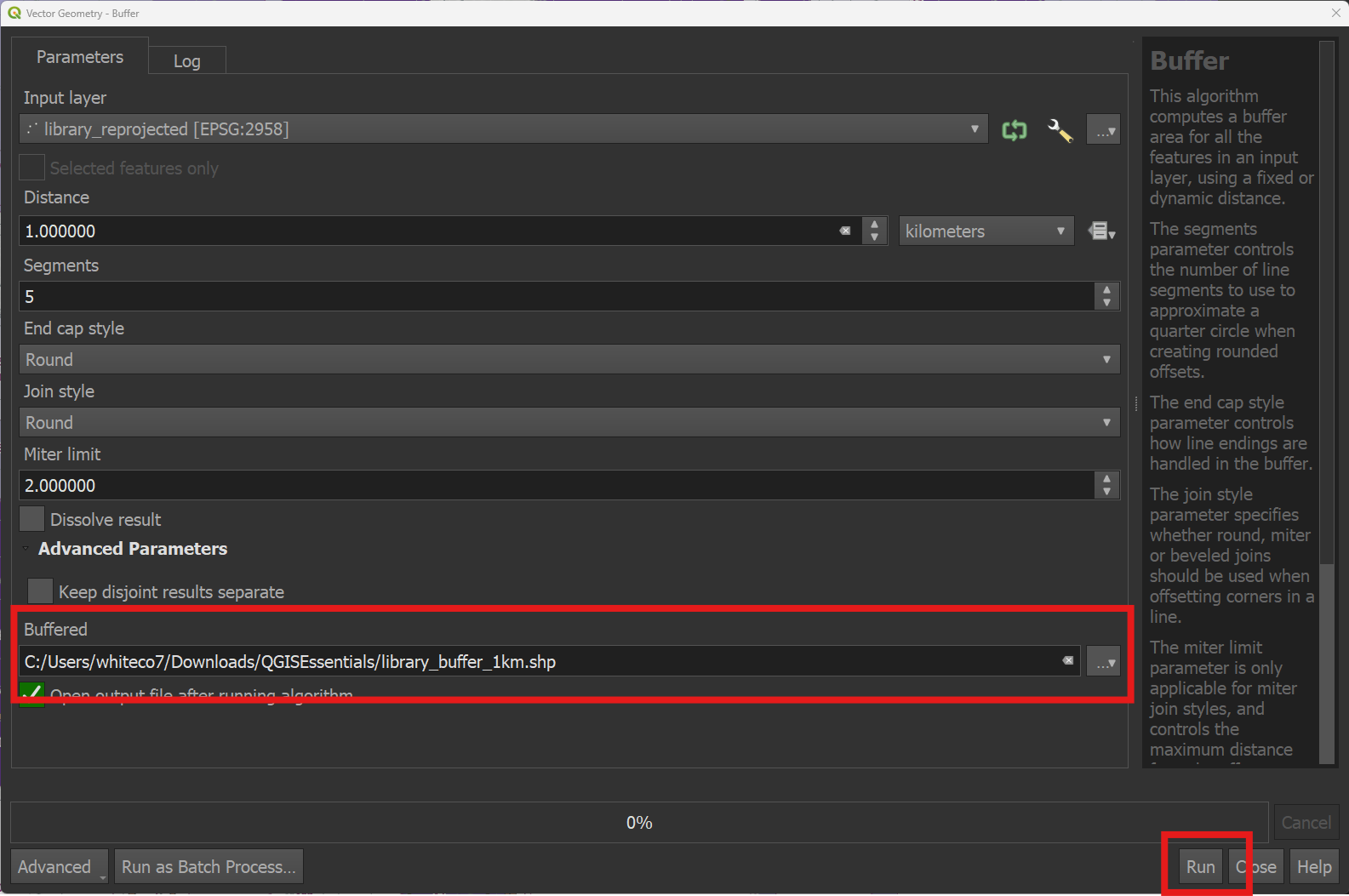Check Keep disjoint results separate
Image resolution: width=1349 pixels, height=896 pixels.
[x=41, y=591]
